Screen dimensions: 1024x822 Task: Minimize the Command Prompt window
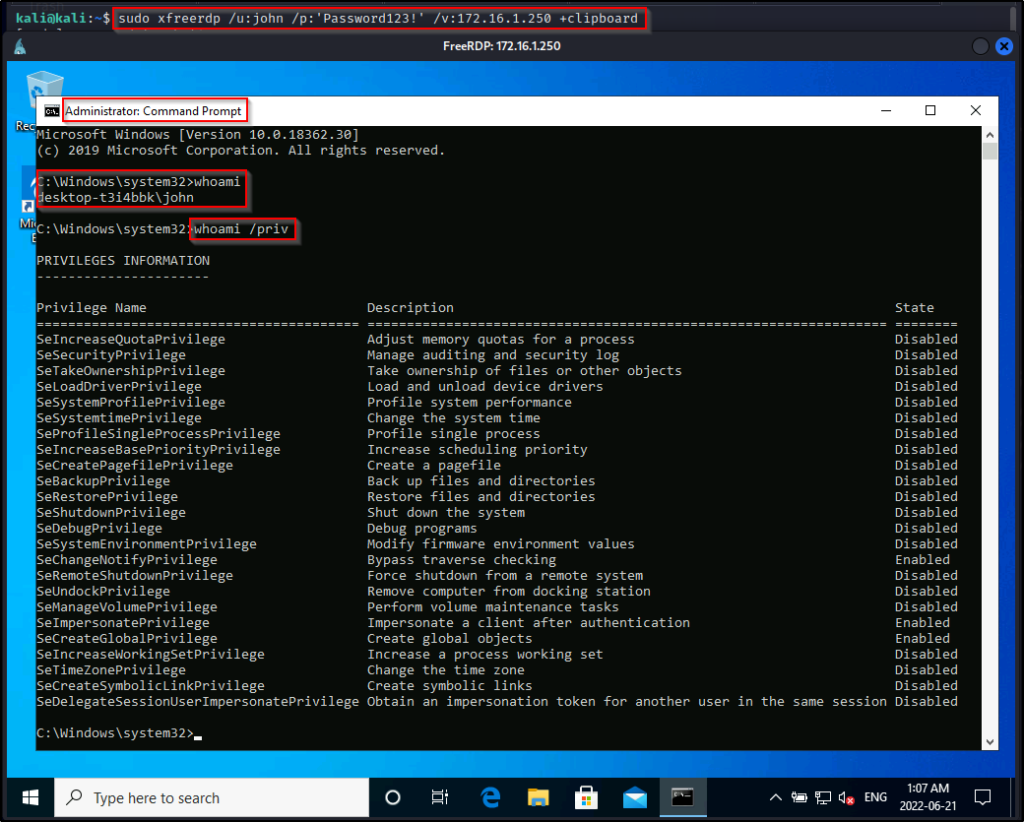[886, 111]
